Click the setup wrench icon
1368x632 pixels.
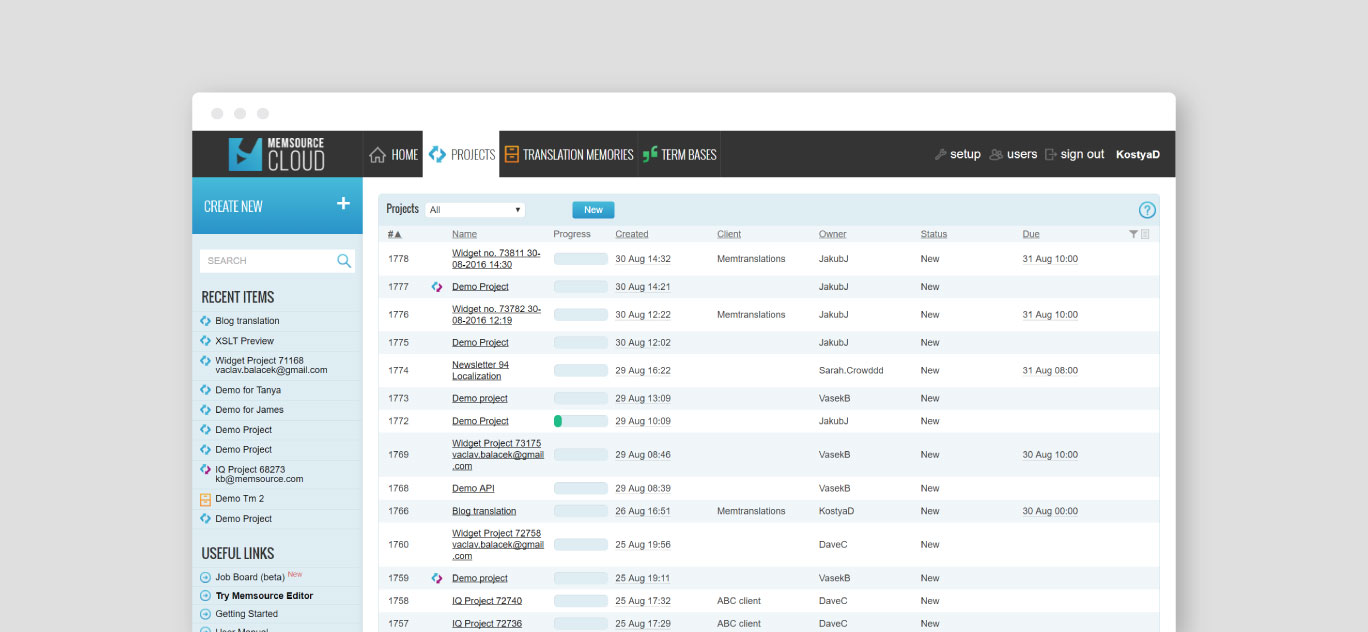pos(939,154)
